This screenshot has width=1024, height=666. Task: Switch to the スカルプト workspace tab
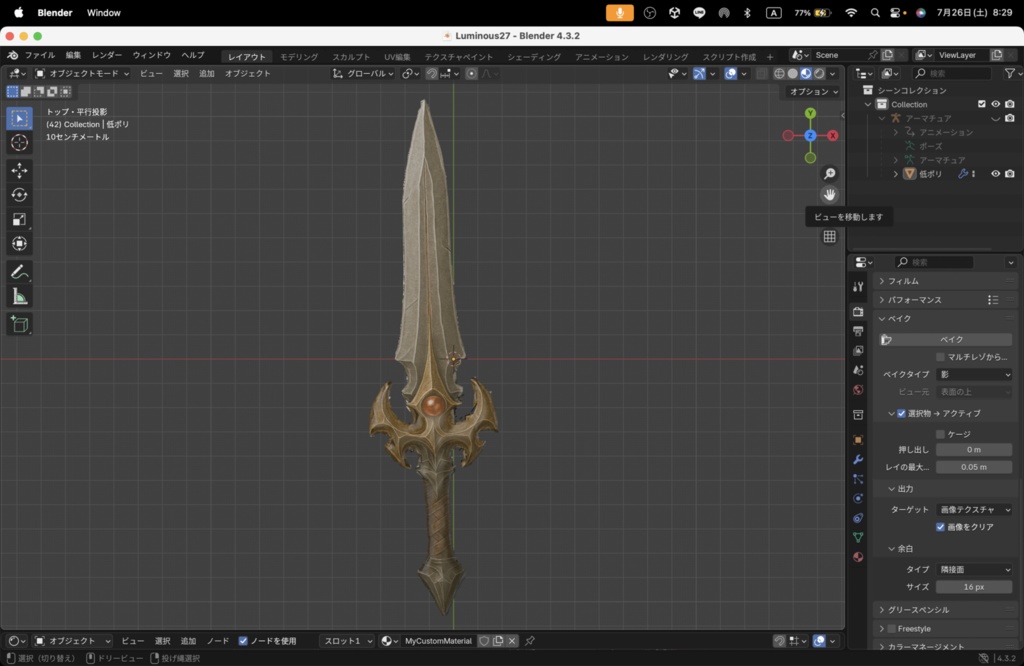coord(351,57)
